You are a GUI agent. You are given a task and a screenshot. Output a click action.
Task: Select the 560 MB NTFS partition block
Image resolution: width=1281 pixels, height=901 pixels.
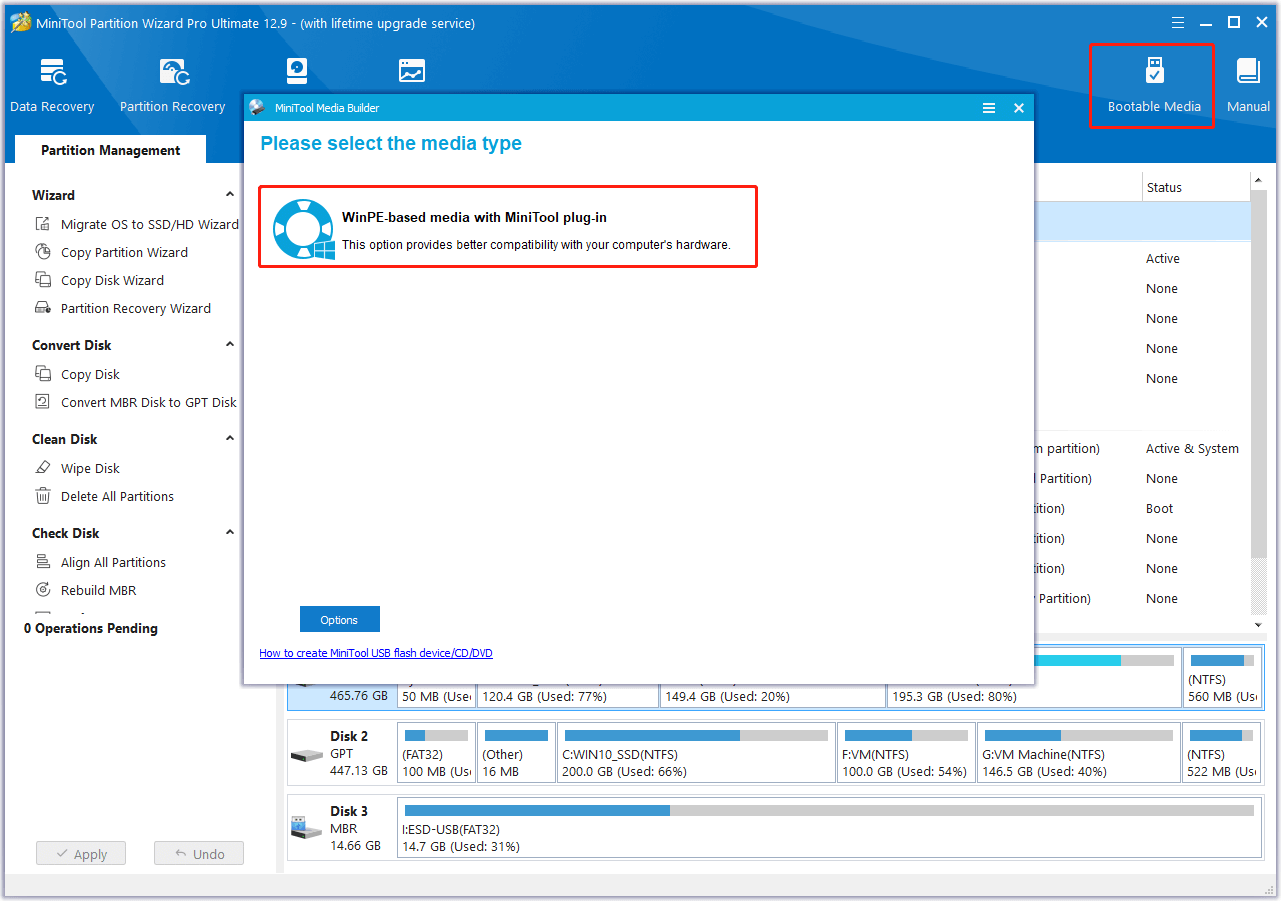pos(1222,678)
